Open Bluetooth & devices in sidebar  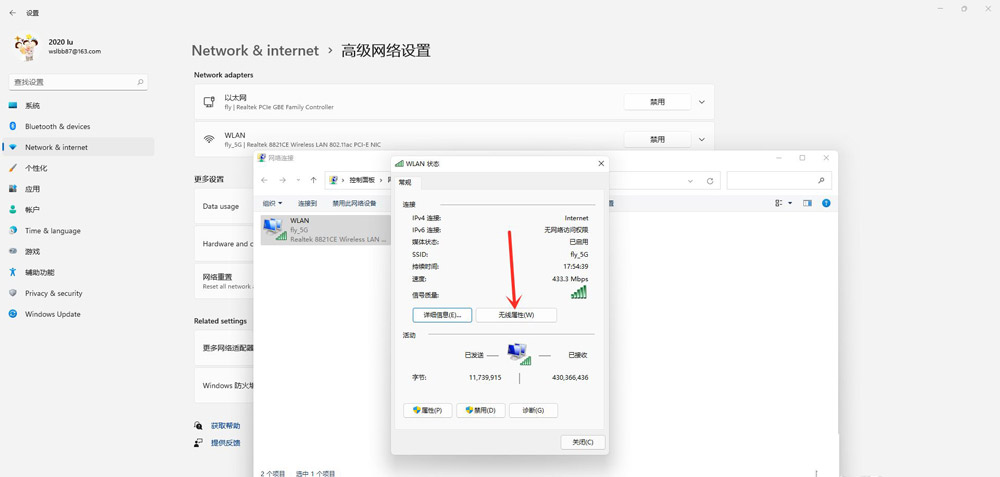tap(57, 126)
